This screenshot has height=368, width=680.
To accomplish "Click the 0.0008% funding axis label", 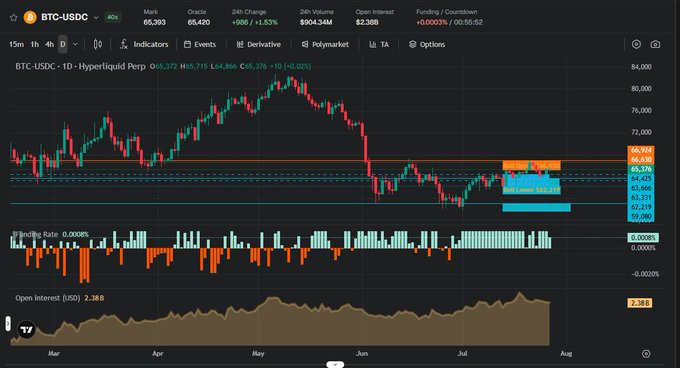I will pos(643,238).
